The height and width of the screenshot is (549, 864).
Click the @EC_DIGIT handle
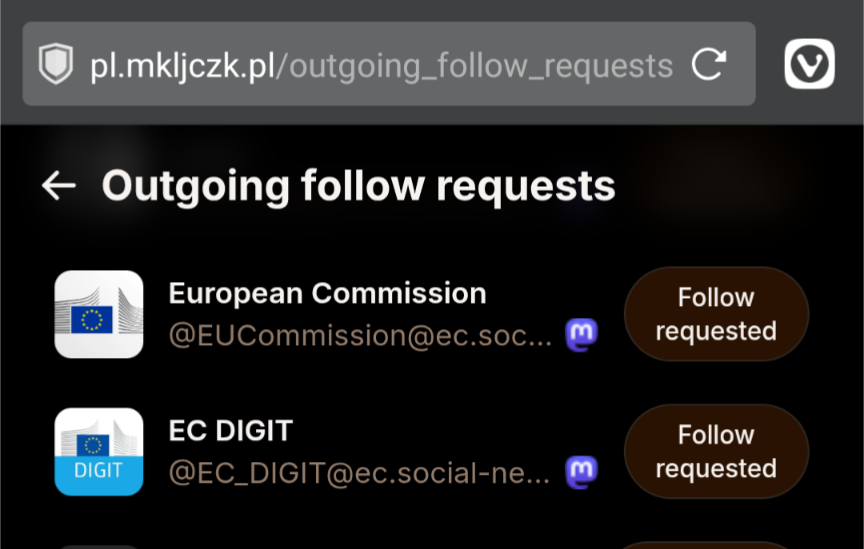pyautogui.click(x=359, y=473)
